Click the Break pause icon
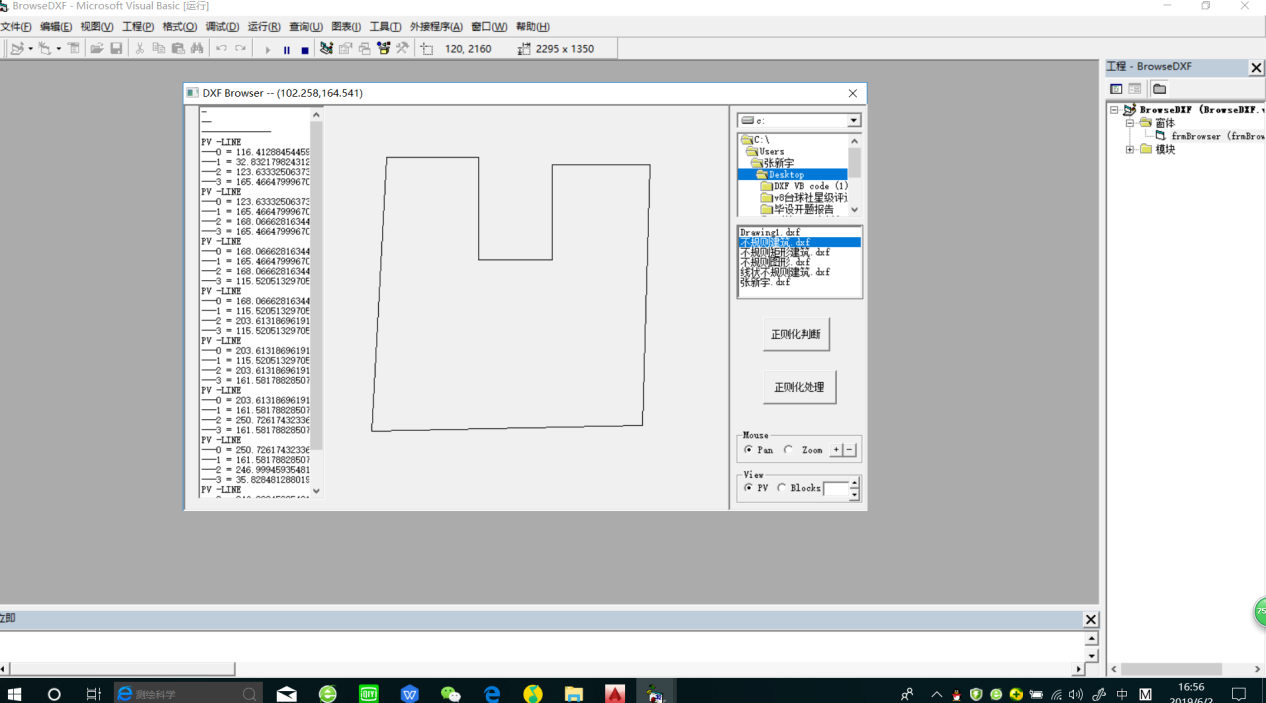This screenshot has width=1266, height=703. tap(287, 49)
